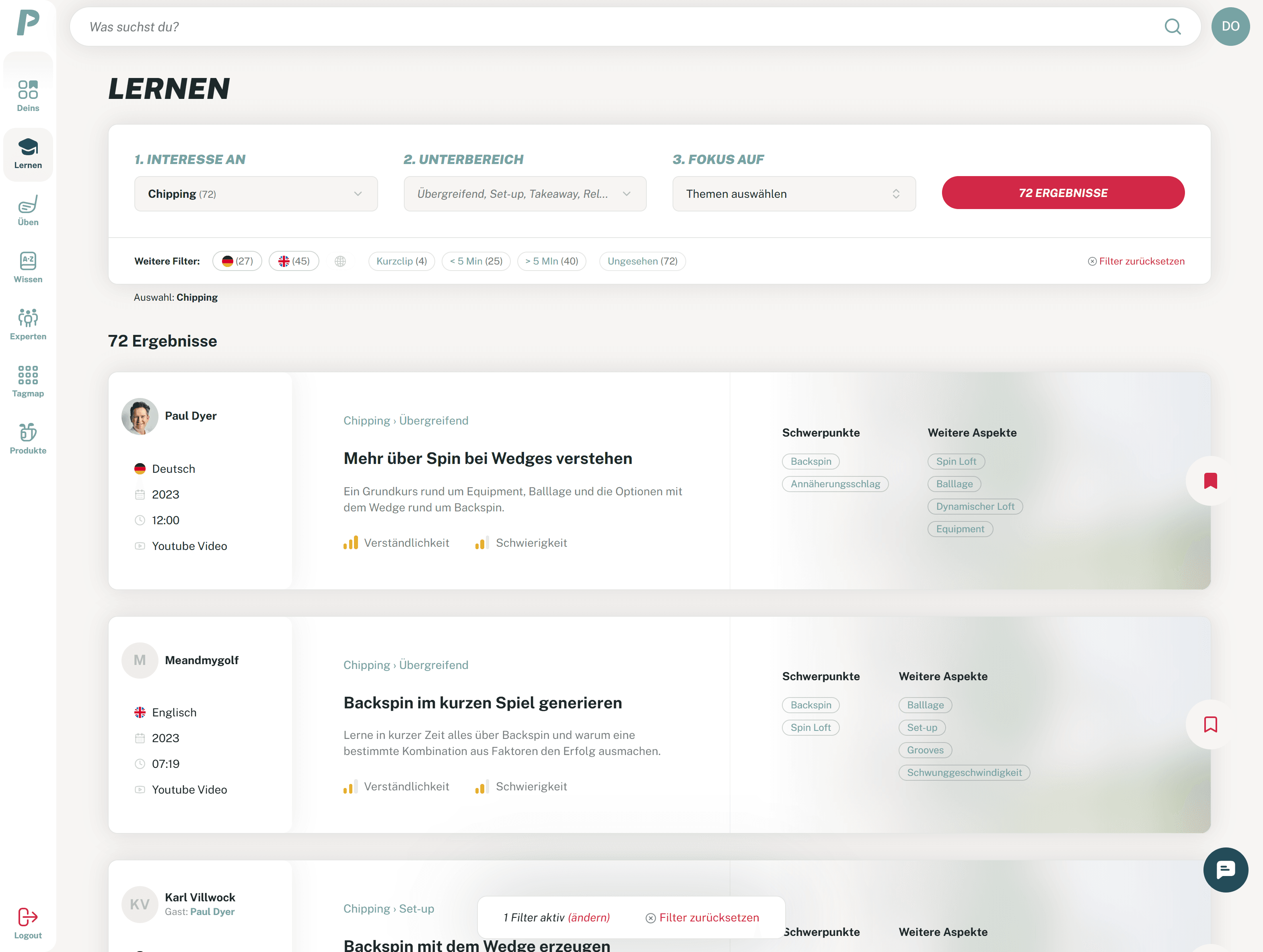Image resolution: width=1263 pixels, height=952 pixels.
Task: Open the Üben section in sidebar
Action: tap(27, 210)
